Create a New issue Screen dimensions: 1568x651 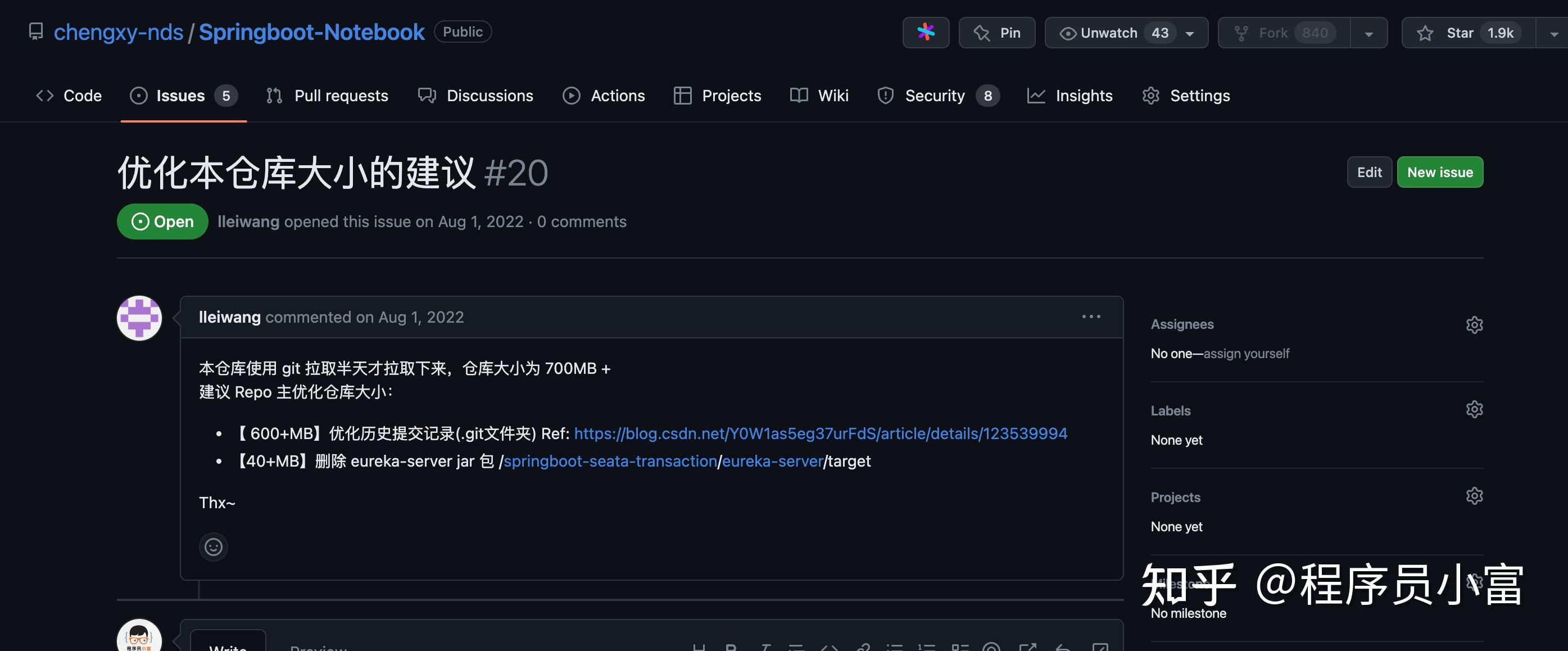point(1439,171)
